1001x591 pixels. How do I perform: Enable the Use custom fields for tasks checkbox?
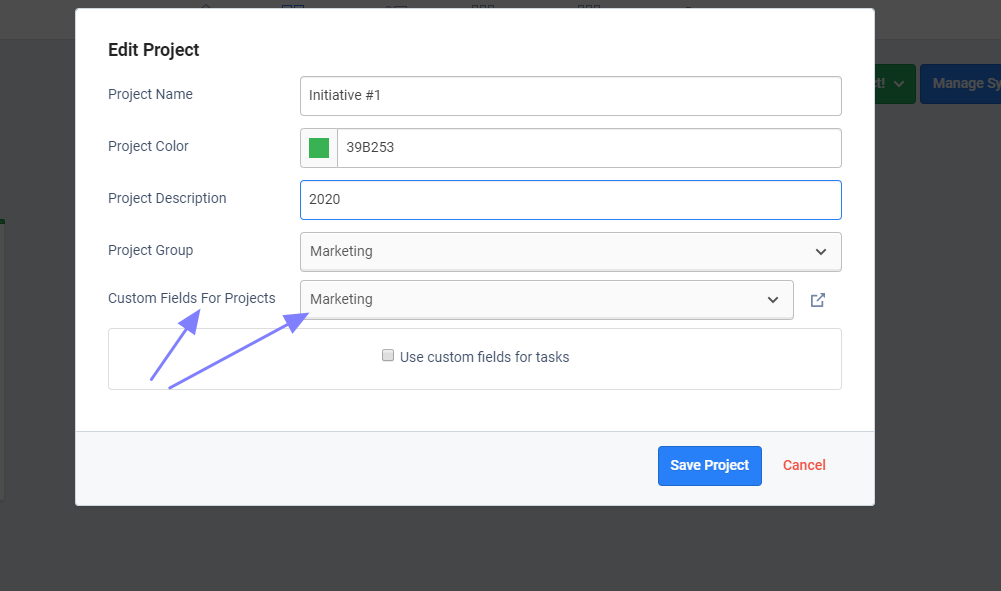(388, 355)
